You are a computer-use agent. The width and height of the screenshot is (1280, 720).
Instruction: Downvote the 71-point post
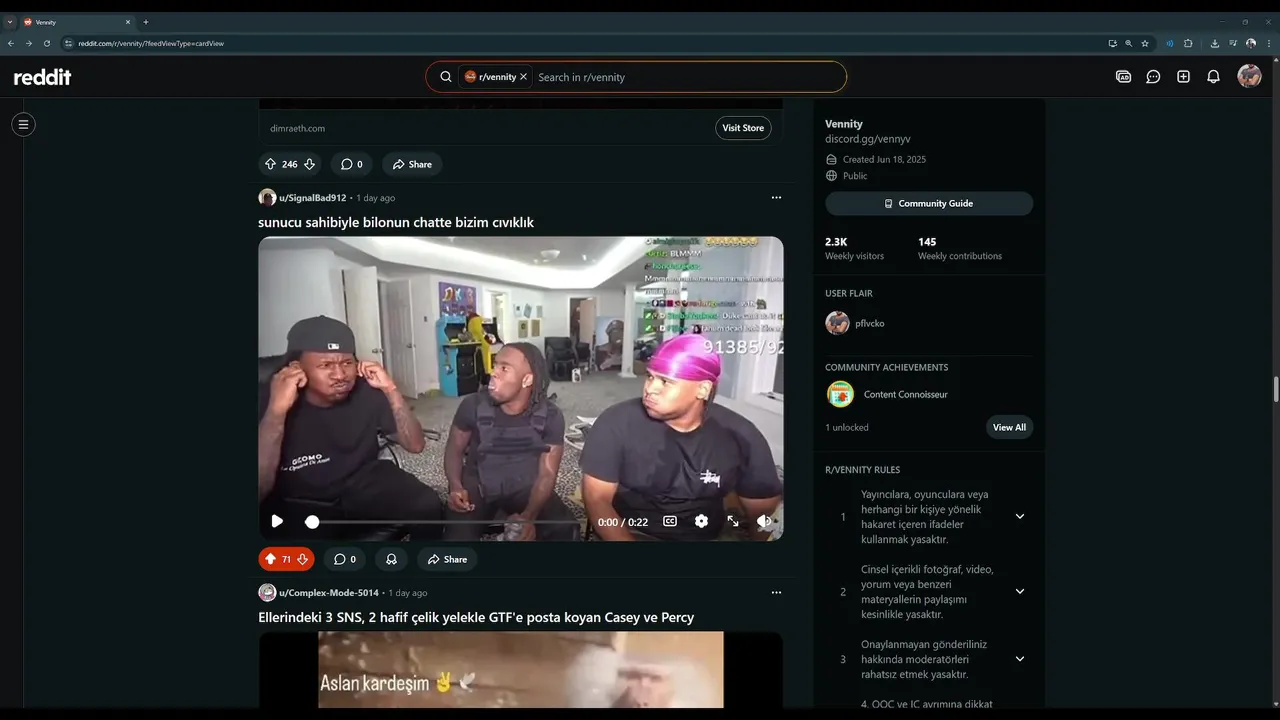tap(302, 559)
